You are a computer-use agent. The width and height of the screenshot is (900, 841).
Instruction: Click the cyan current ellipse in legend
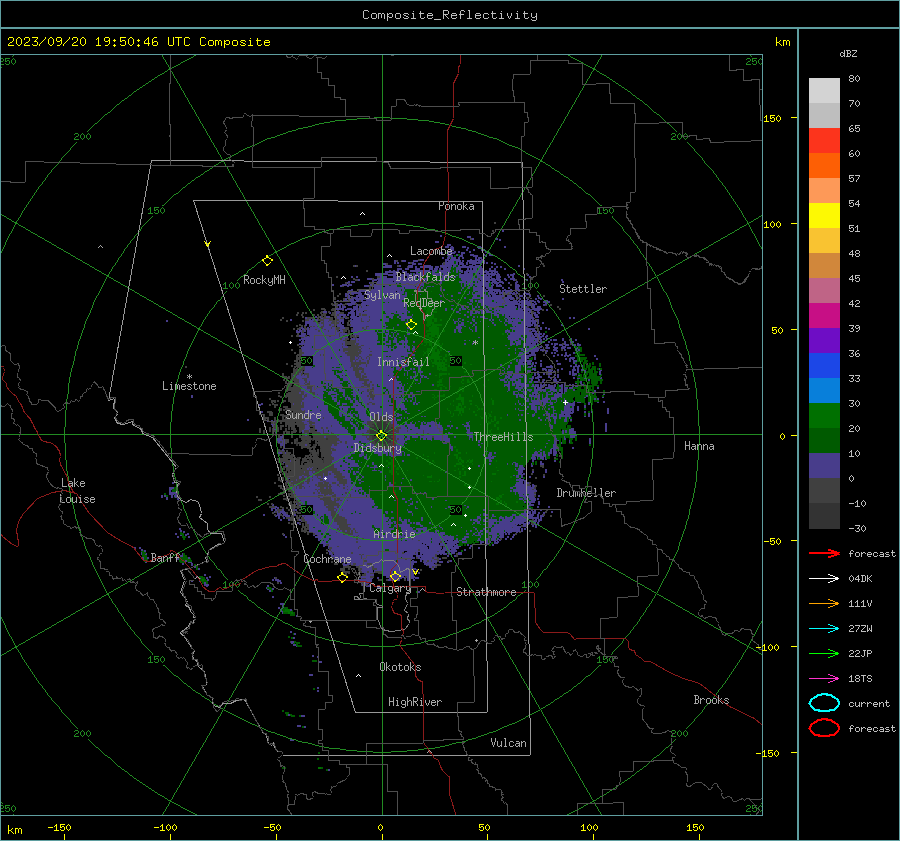coord(824,703)
